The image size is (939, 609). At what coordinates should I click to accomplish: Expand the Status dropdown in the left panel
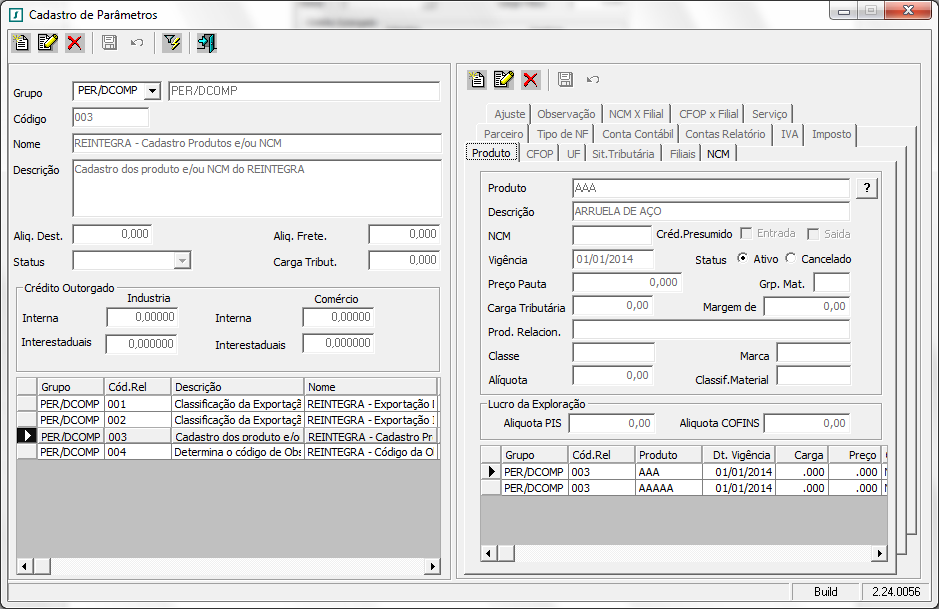182,261
